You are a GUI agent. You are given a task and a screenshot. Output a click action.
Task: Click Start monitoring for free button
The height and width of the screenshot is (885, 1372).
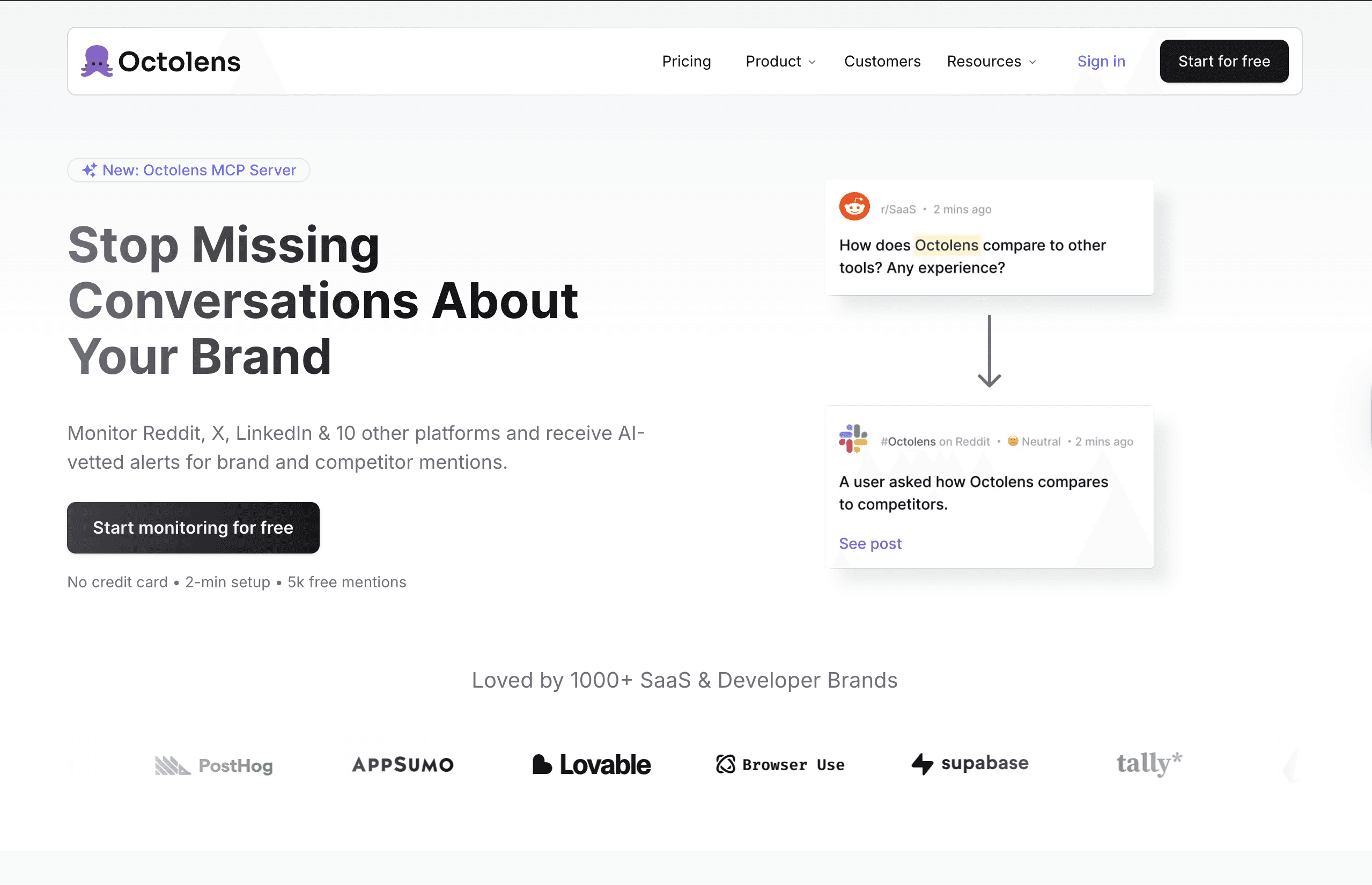[193, 528]
